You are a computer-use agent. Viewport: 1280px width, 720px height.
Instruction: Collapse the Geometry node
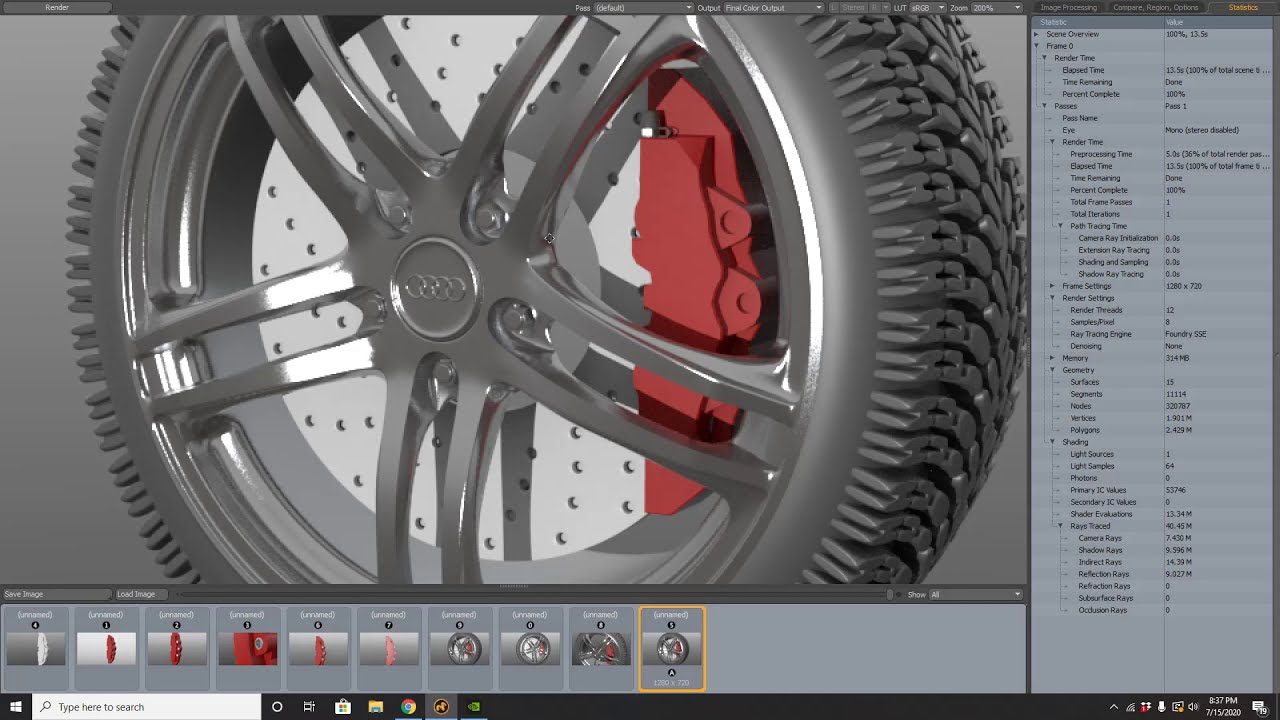pos(1052,370)
